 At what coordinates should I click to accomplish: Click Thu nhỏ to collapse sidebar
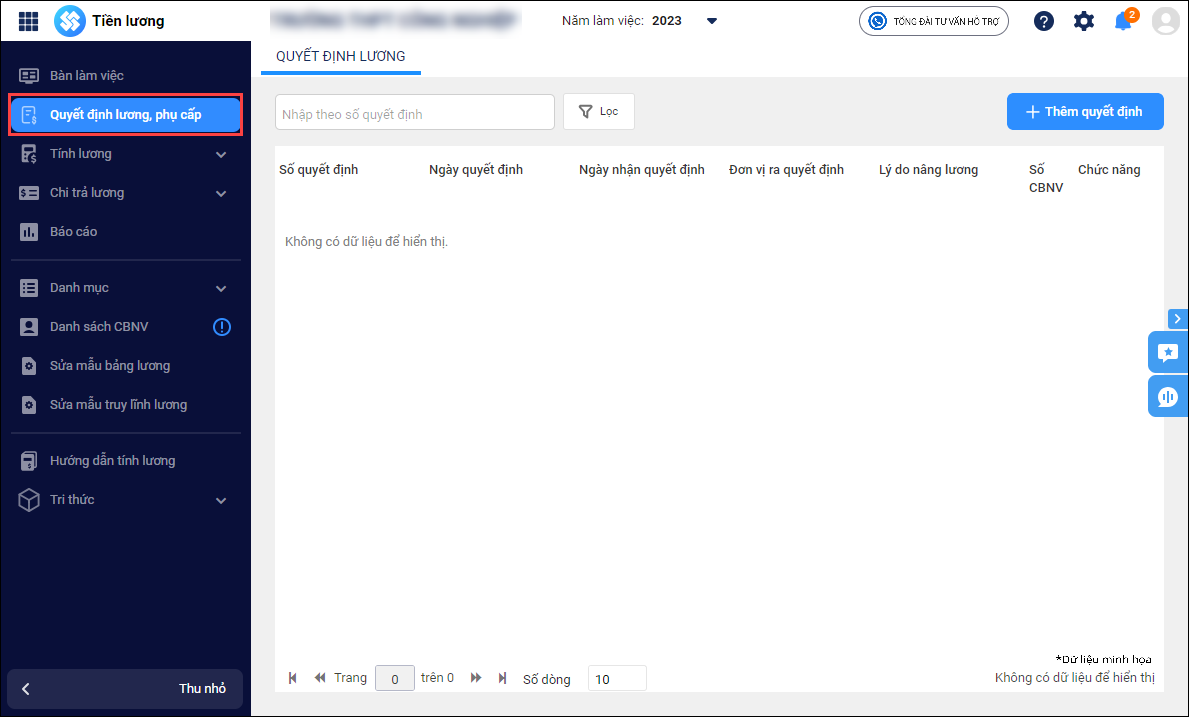125,689
